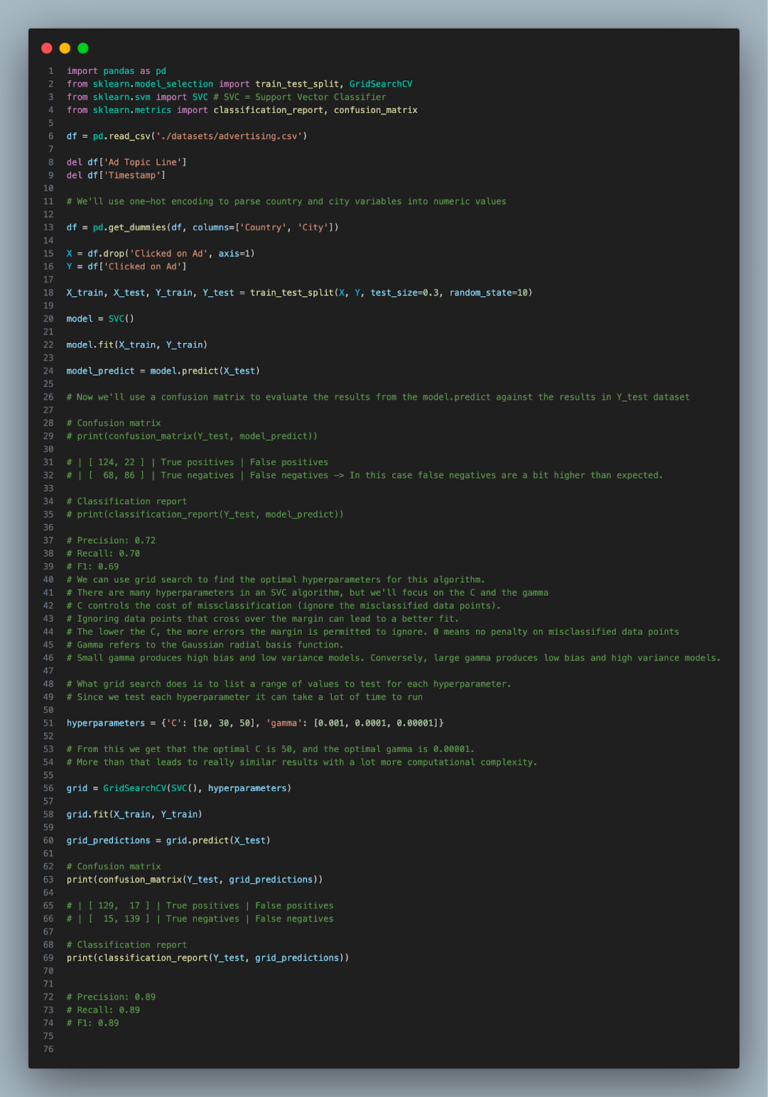Click line number 1 in the gutter
Viewport: 768px width, 1097px height.
point(50,71)
